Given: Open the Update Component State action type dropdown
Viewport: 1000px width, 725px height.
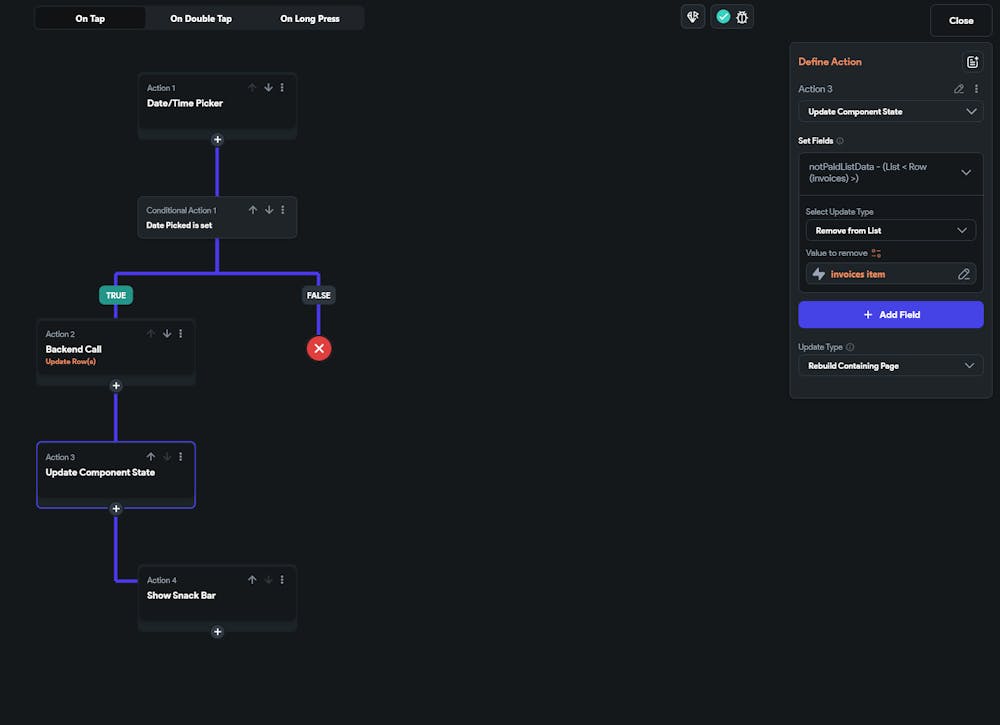Looking at the screenshot, I should click(x=890, y=112).
